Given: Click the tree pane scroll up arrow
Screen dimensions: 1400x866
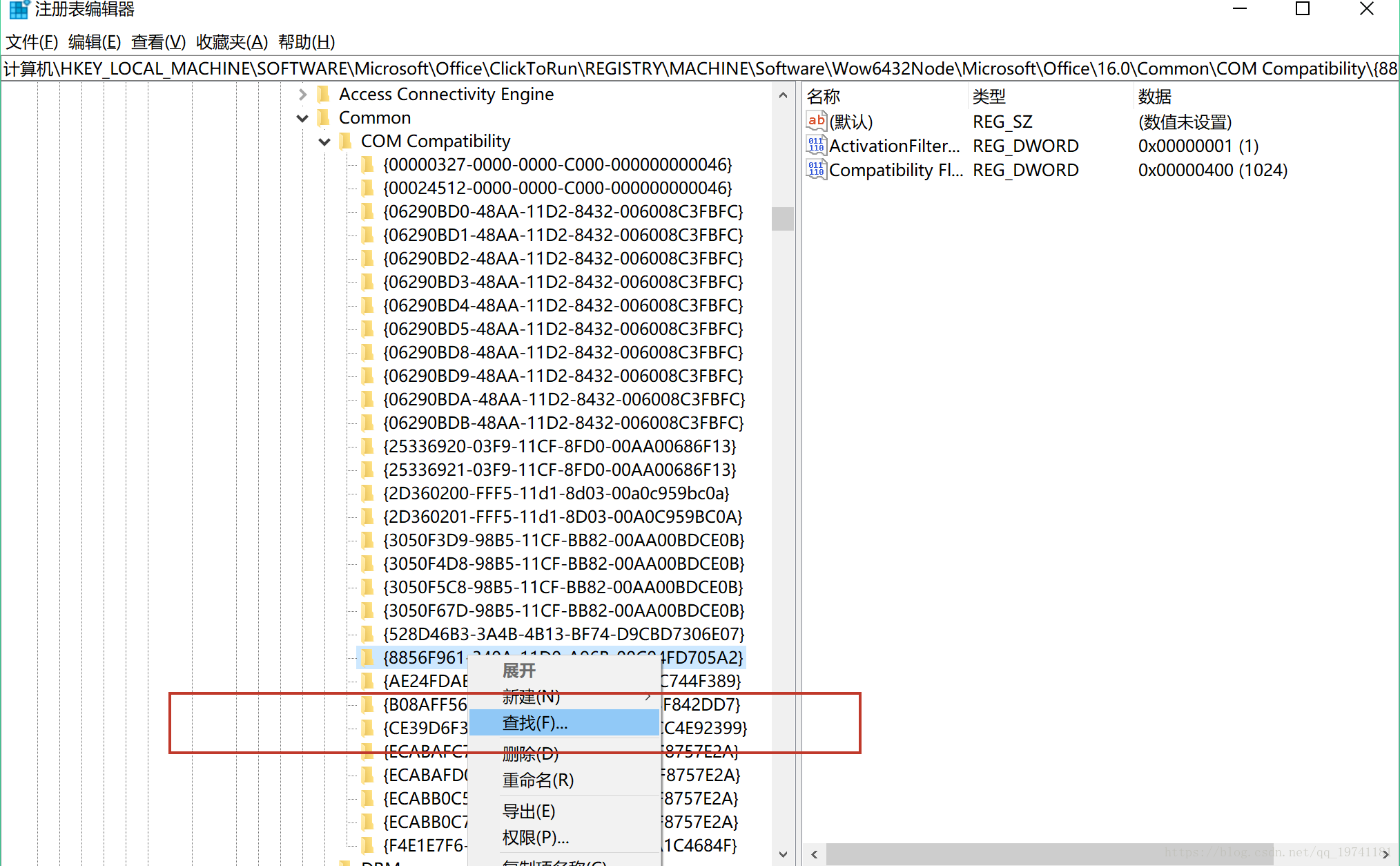Looking at the screenshot, I should pyautogui.click(x=783, y=95).
